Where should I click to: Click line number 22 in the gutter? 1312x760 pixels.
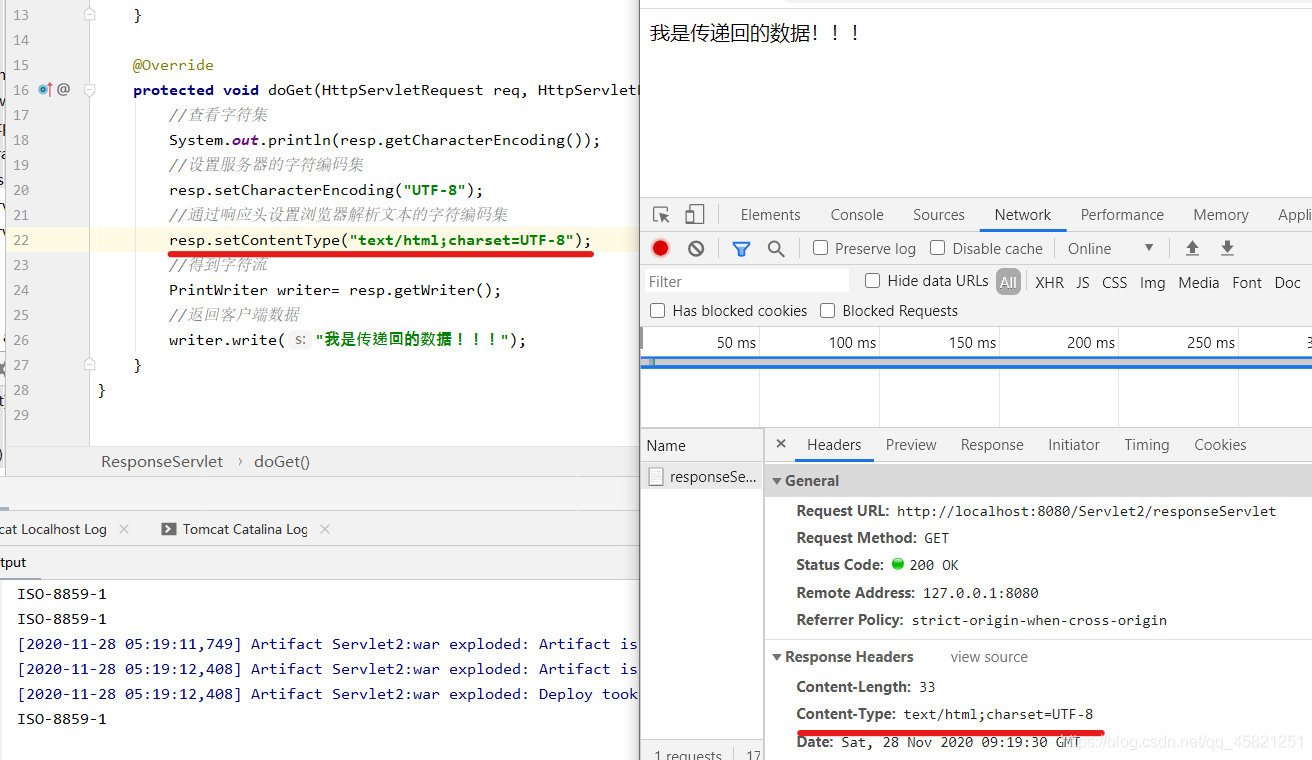pyautogui.click(x=21, y=240)
